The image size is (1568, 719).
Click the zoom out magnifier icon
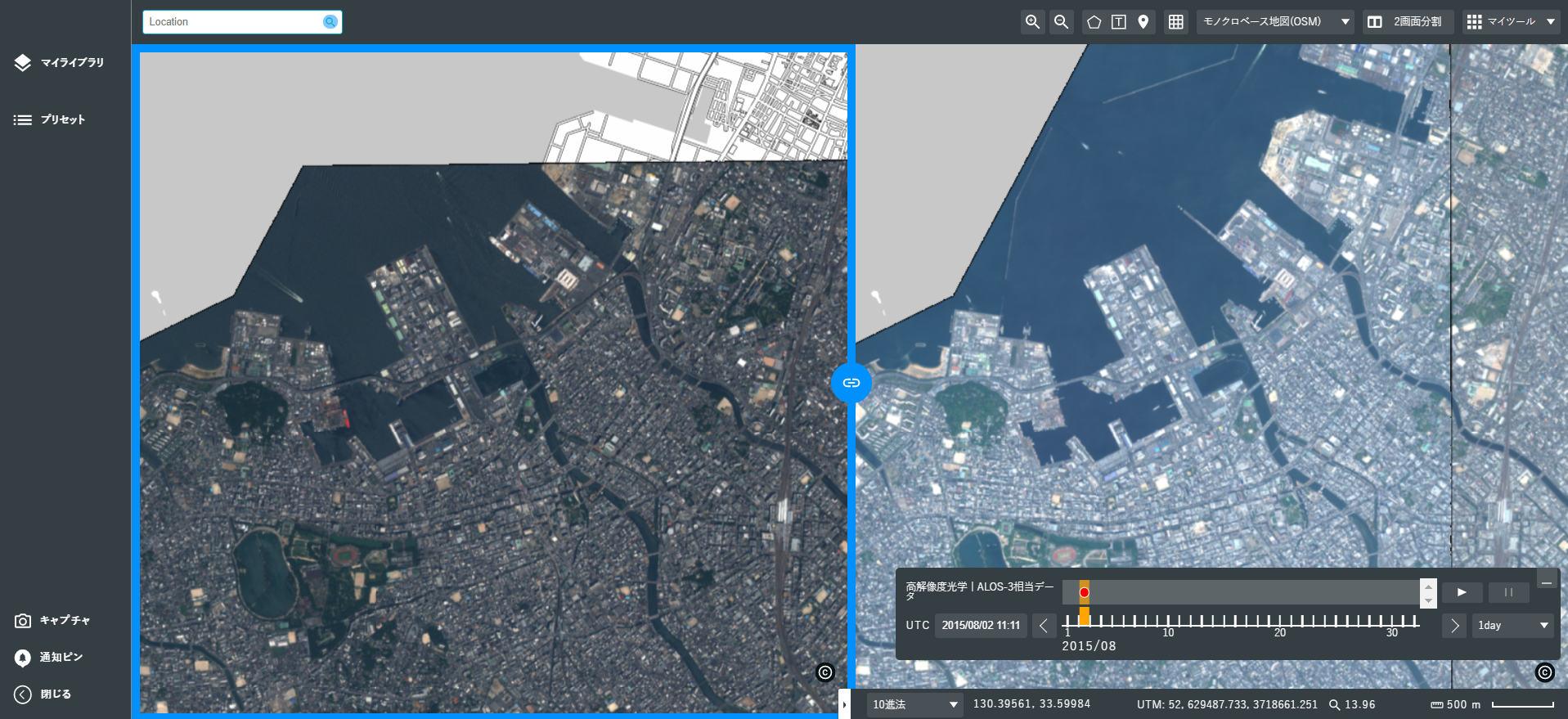(1061, 22)
